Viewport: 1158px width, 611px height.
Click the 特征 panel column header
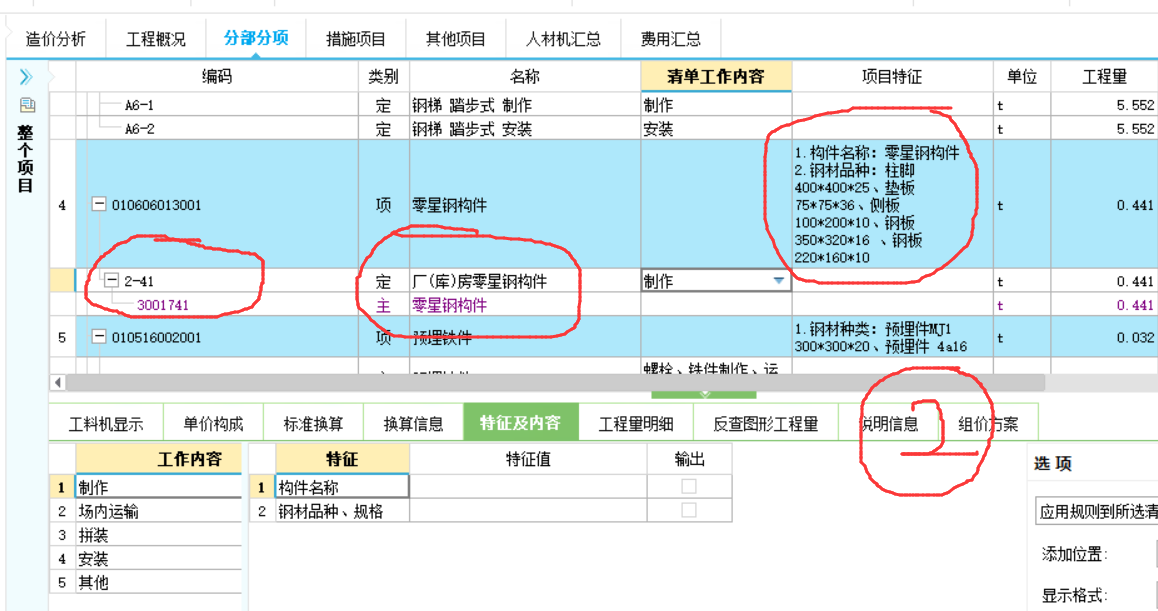click(x=342, y=459)
